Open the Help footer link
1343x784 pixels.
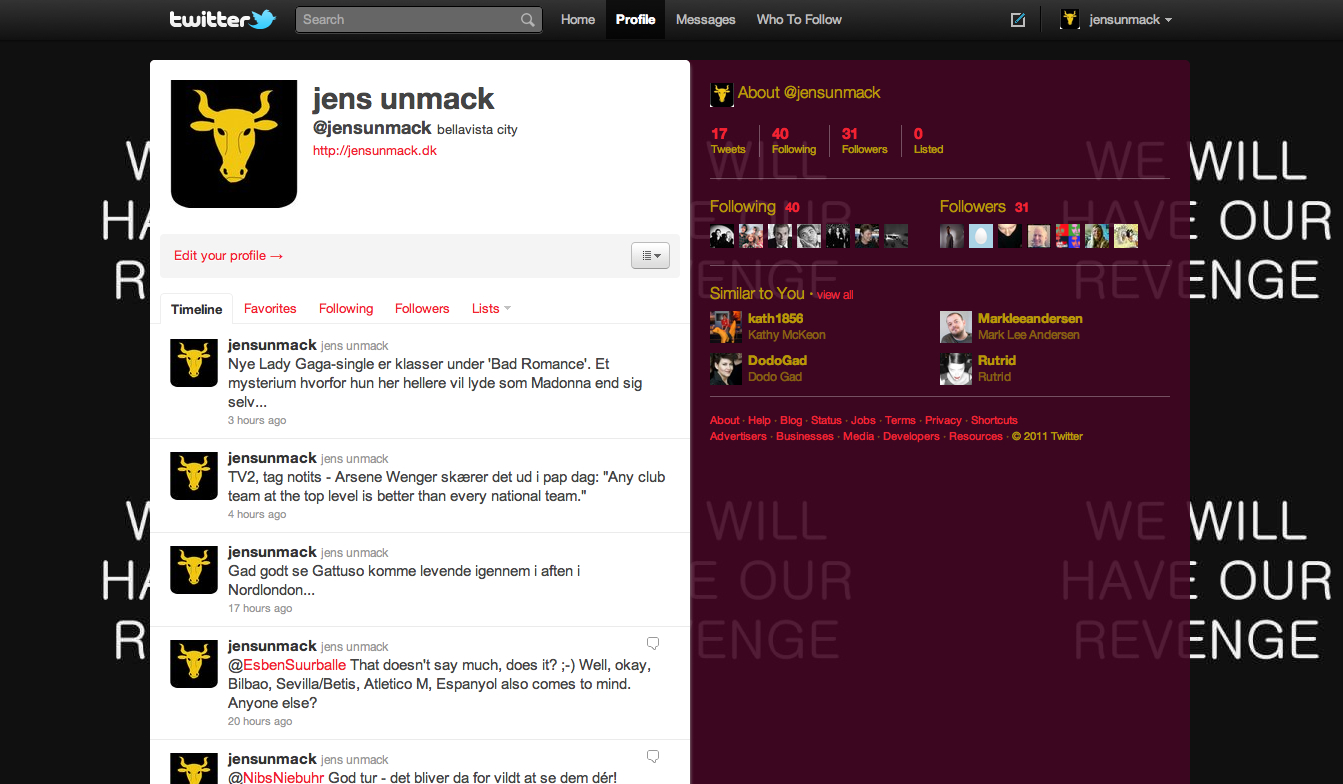click(760, 421)
